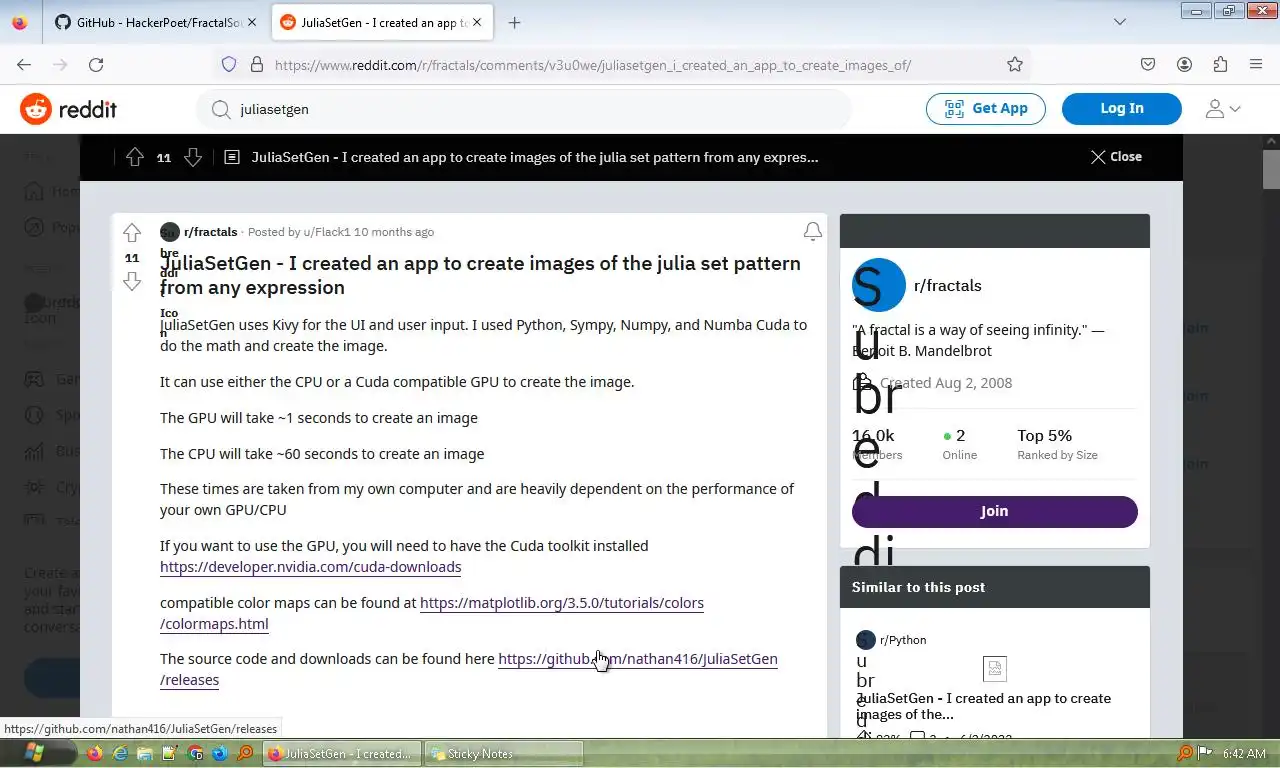Viewport: 1280px width, 768px height.
Task: Click the post type icon in header bar
Action: click(232, 157)
